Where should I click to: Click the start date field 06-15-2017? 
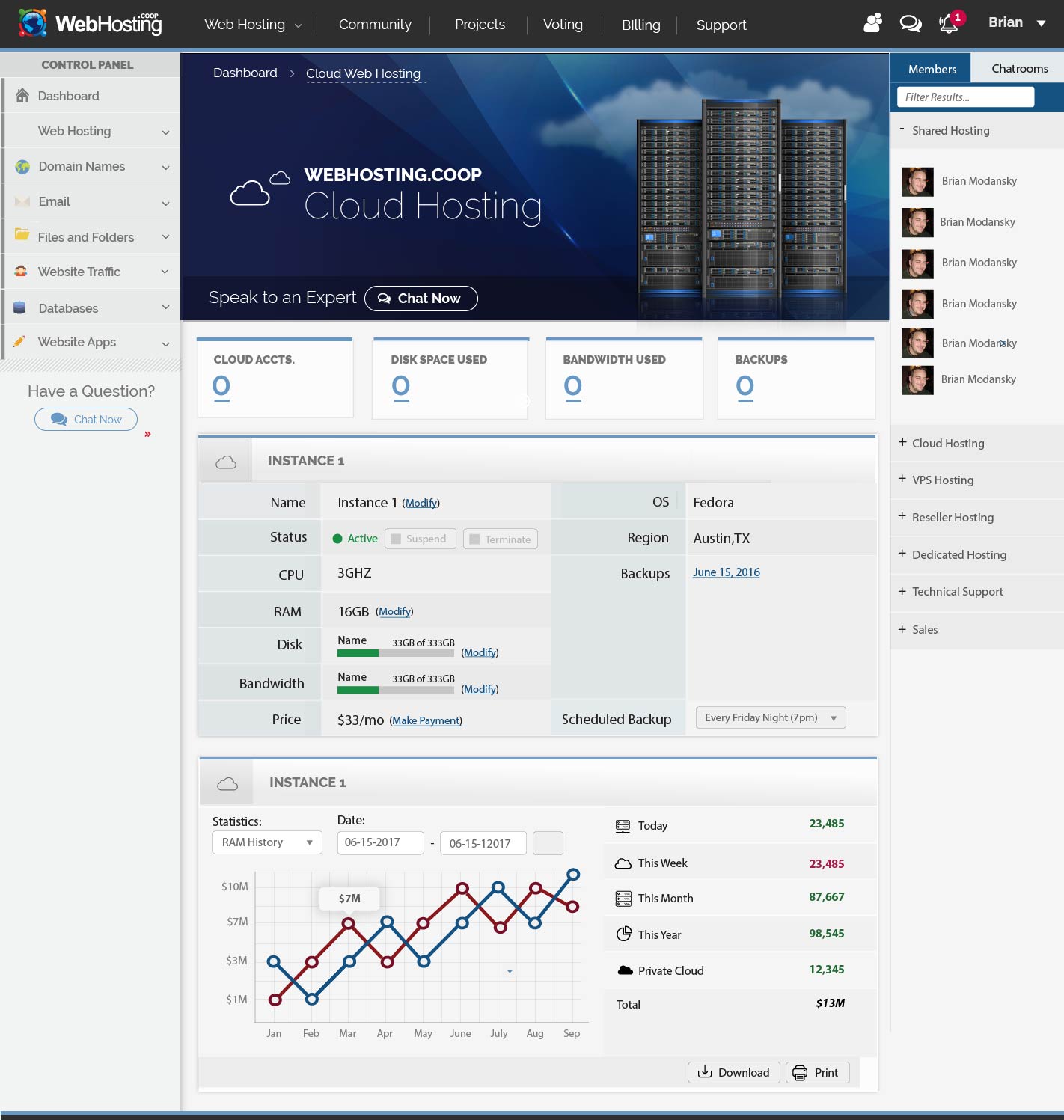coord(381,843)
